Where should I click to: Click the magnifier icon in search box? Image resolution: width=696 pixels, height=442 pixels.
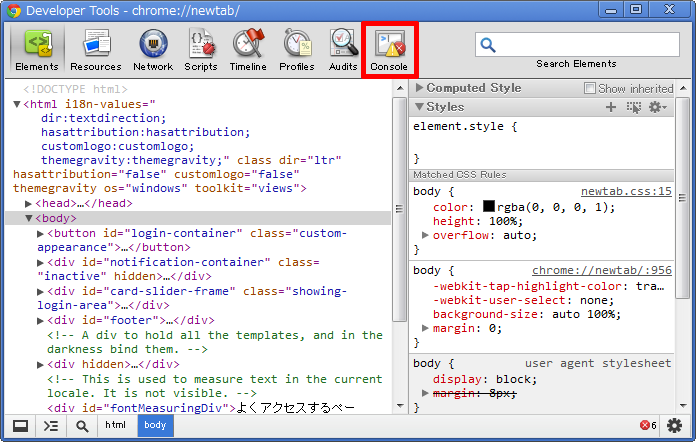488,45
